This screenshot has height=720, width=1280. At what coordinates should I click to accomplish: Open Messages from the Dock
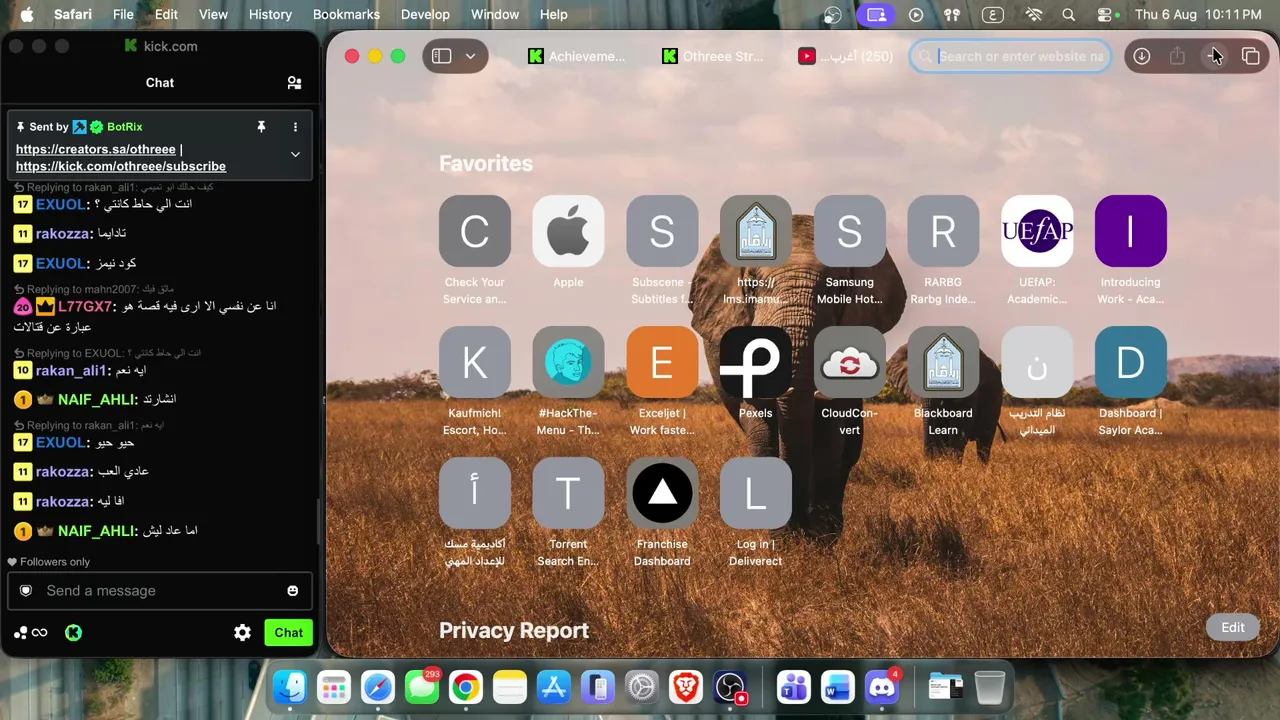tap(421, 688)
